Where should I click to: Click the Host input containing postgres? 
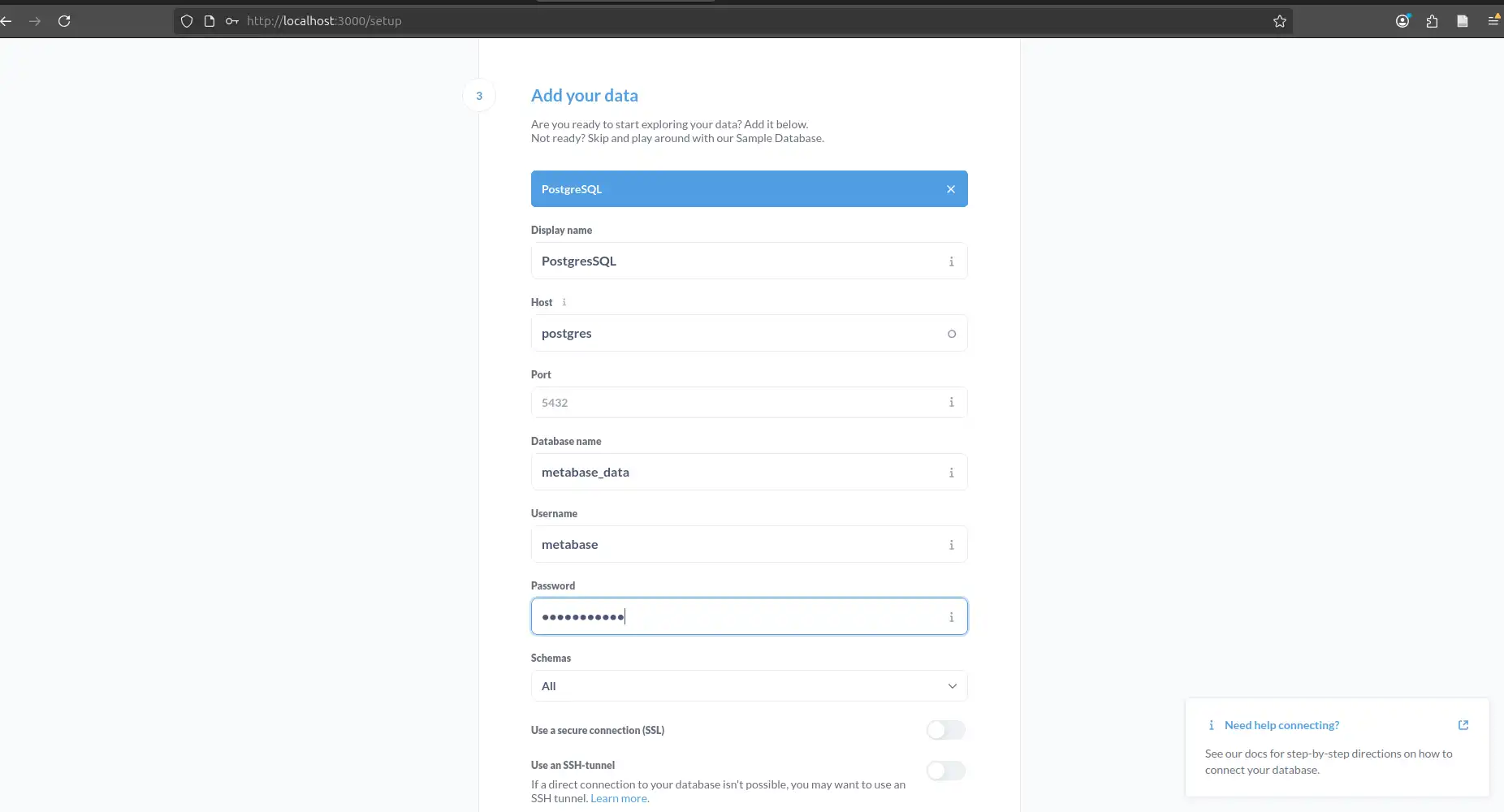click(x=749, y=334)
